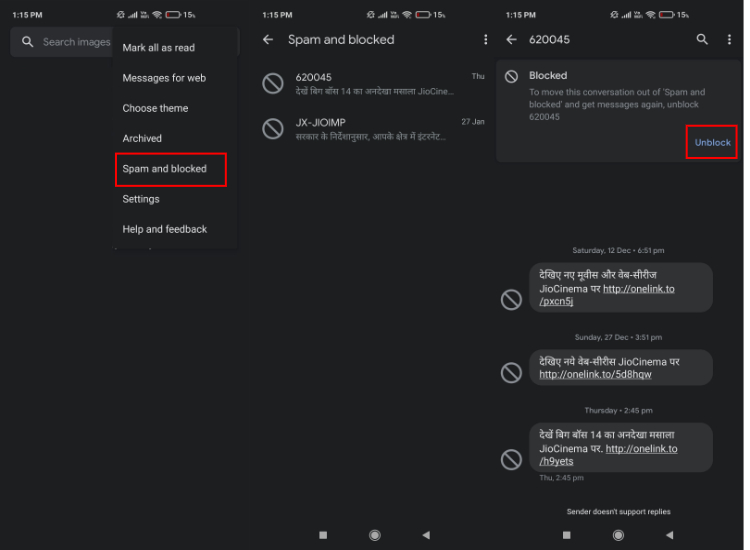Select Mark all as read menu entry
The height and width of the screenshot is (550, 750).
tap(158, 48)
